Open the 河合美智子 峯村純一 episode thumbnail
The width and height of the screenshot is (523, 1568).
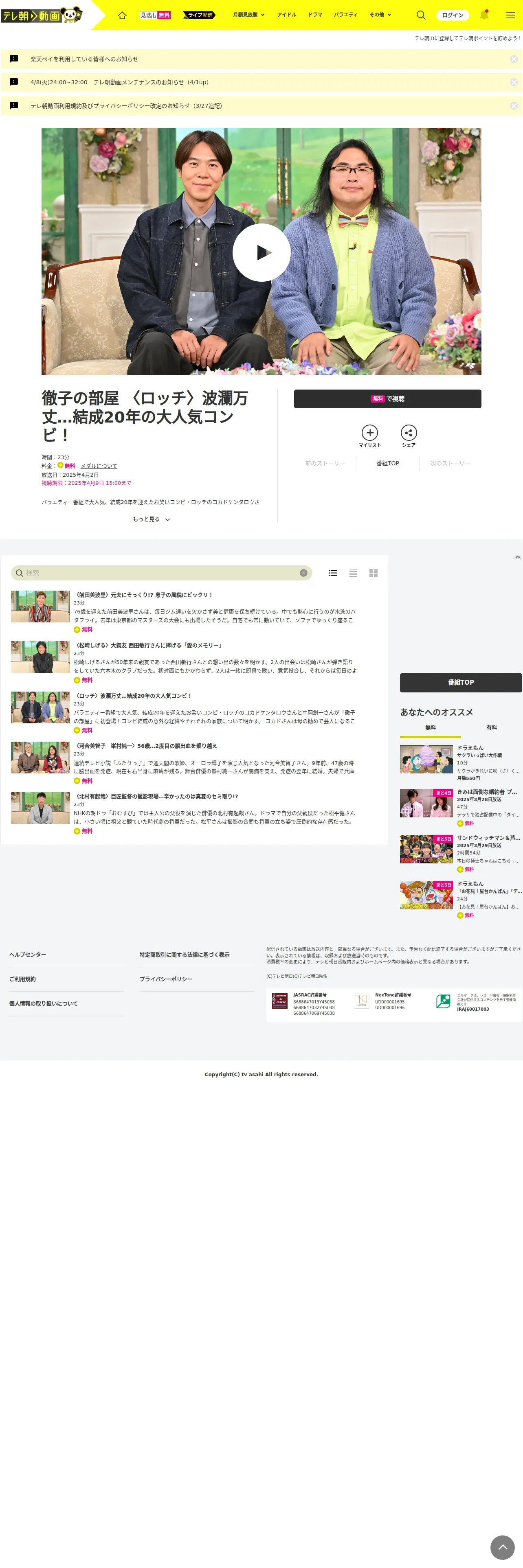pos(40,757)
